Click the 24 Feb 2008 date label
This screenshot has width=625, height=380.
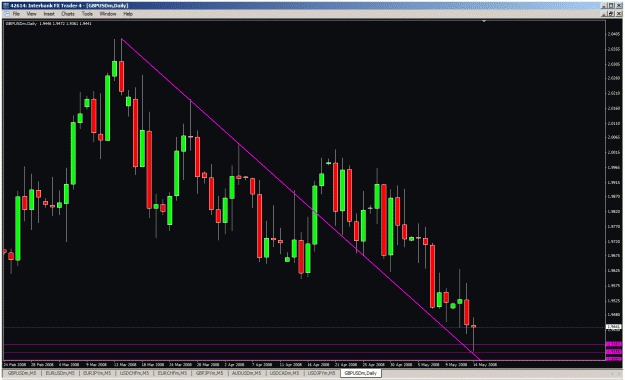pos(15,364)
